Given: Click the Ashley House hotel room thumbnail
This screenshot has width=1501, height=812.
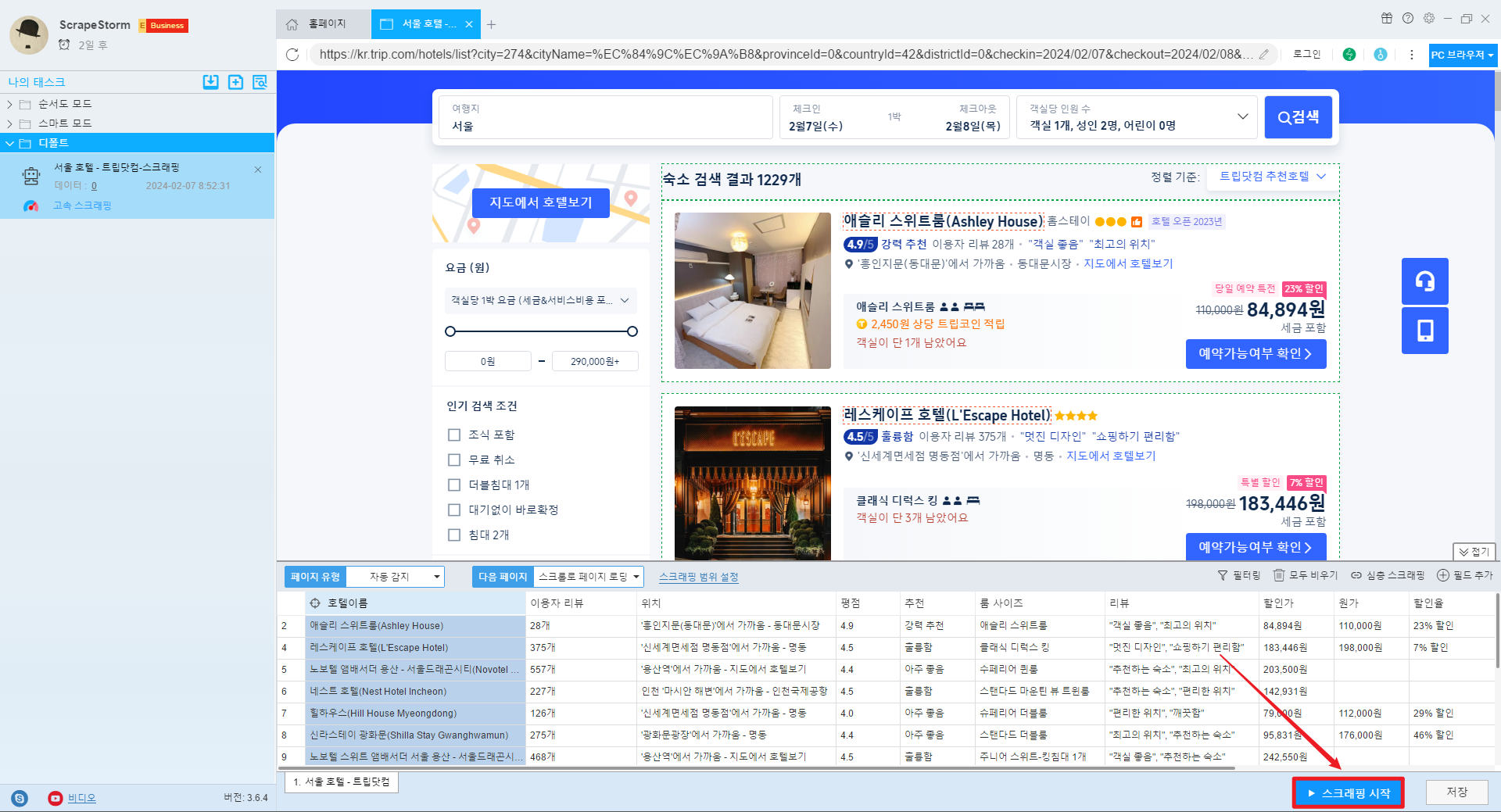Looking at the screenshot, I should point(753,291).
